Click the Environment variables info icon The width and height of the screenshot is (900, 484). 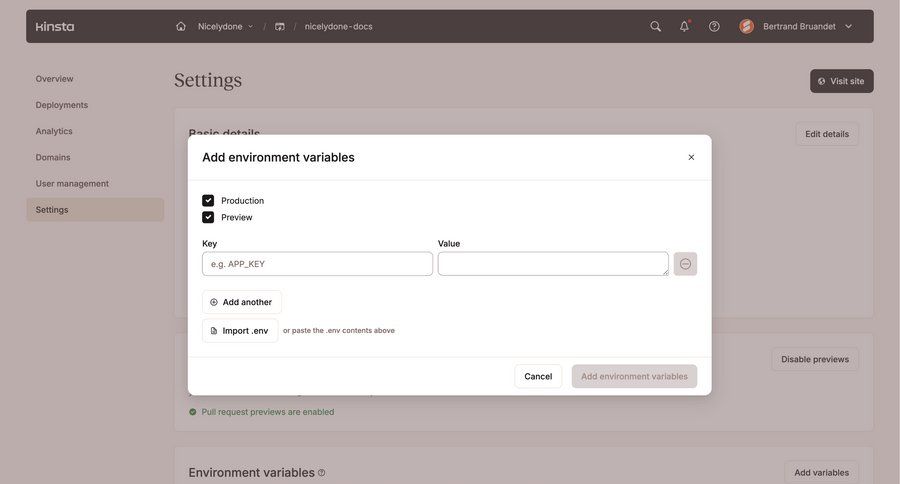(x=321, y=473)
